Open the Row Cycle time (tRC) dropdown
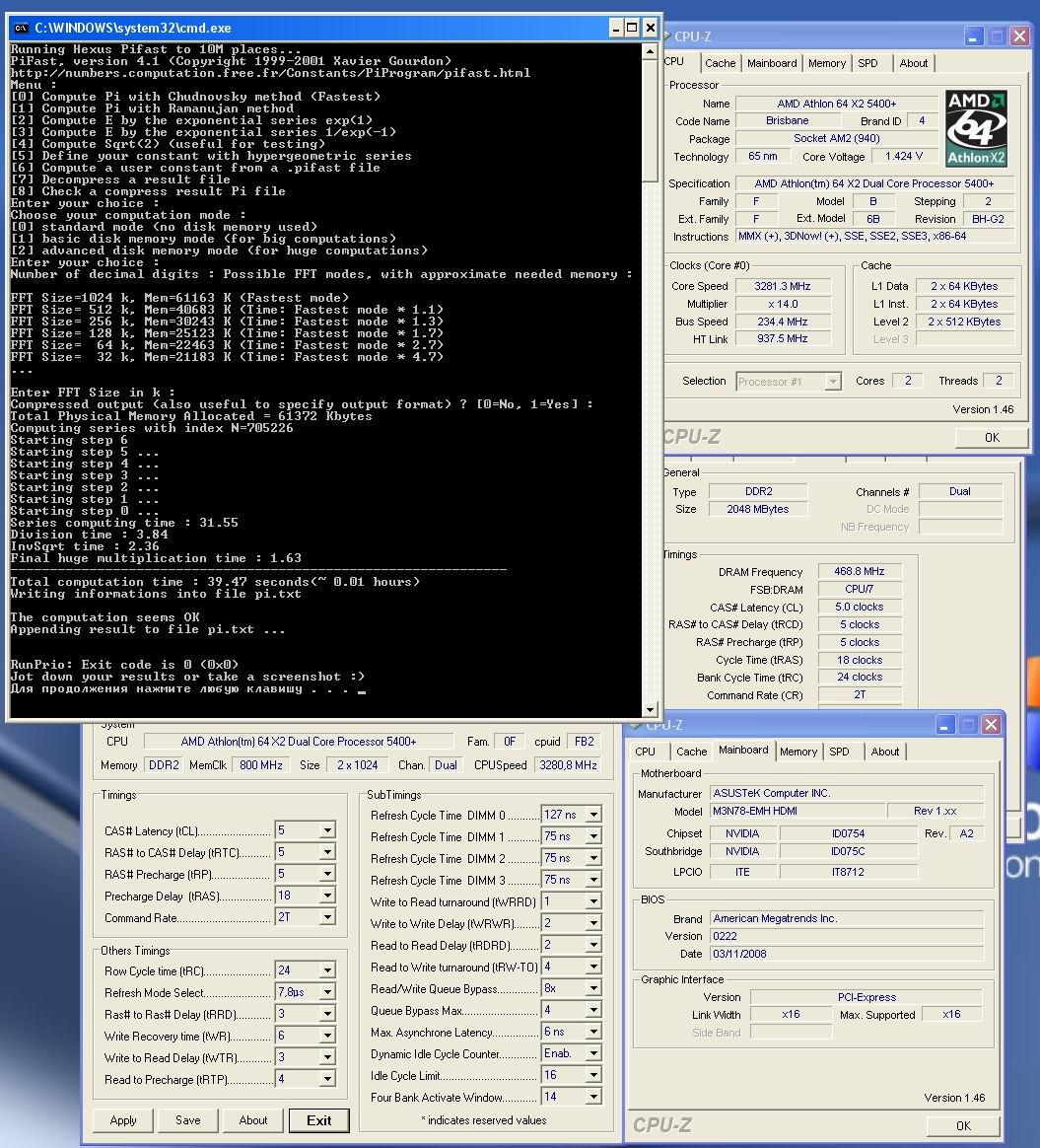Viewport: 1040px width, 1148px height. coord(327,970)
